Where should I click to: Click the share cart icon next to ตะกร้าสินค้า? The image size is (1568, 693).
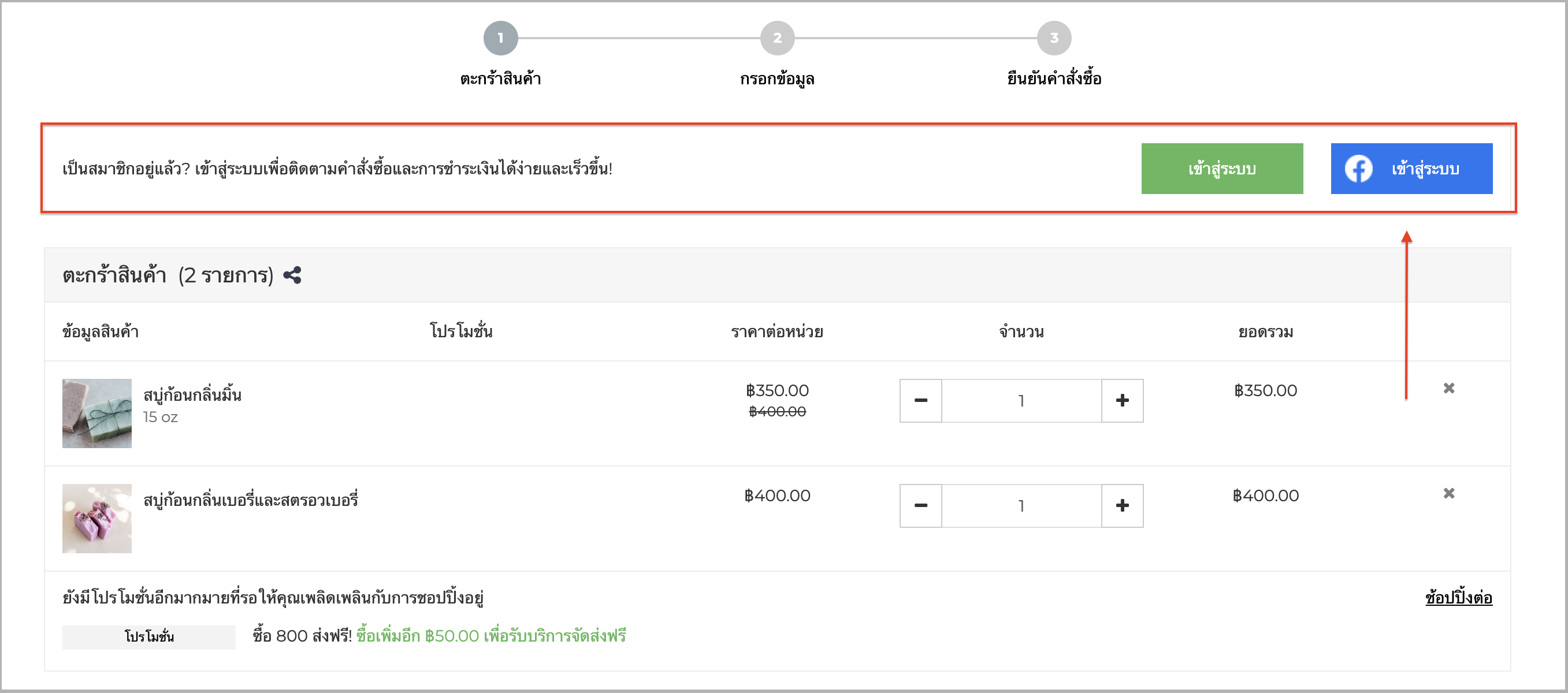[292, 275]
